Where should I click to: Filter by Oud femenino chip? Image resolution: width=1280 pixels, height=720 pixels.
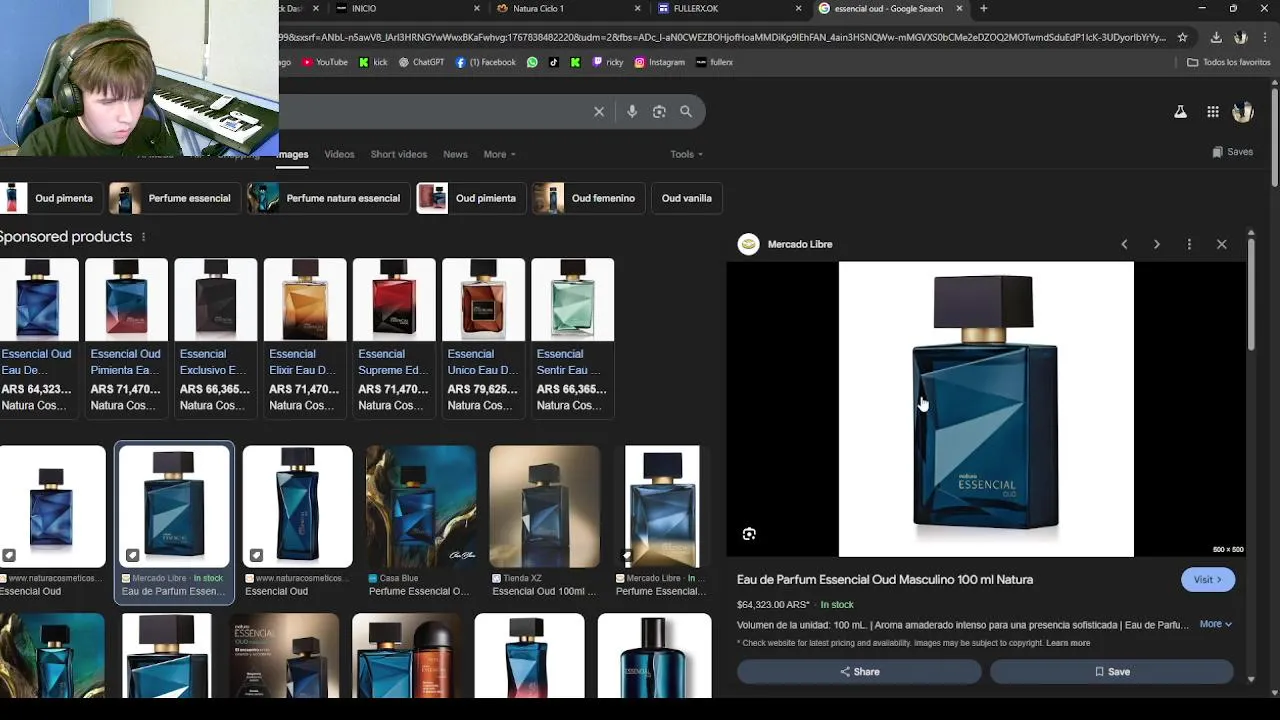588,198
